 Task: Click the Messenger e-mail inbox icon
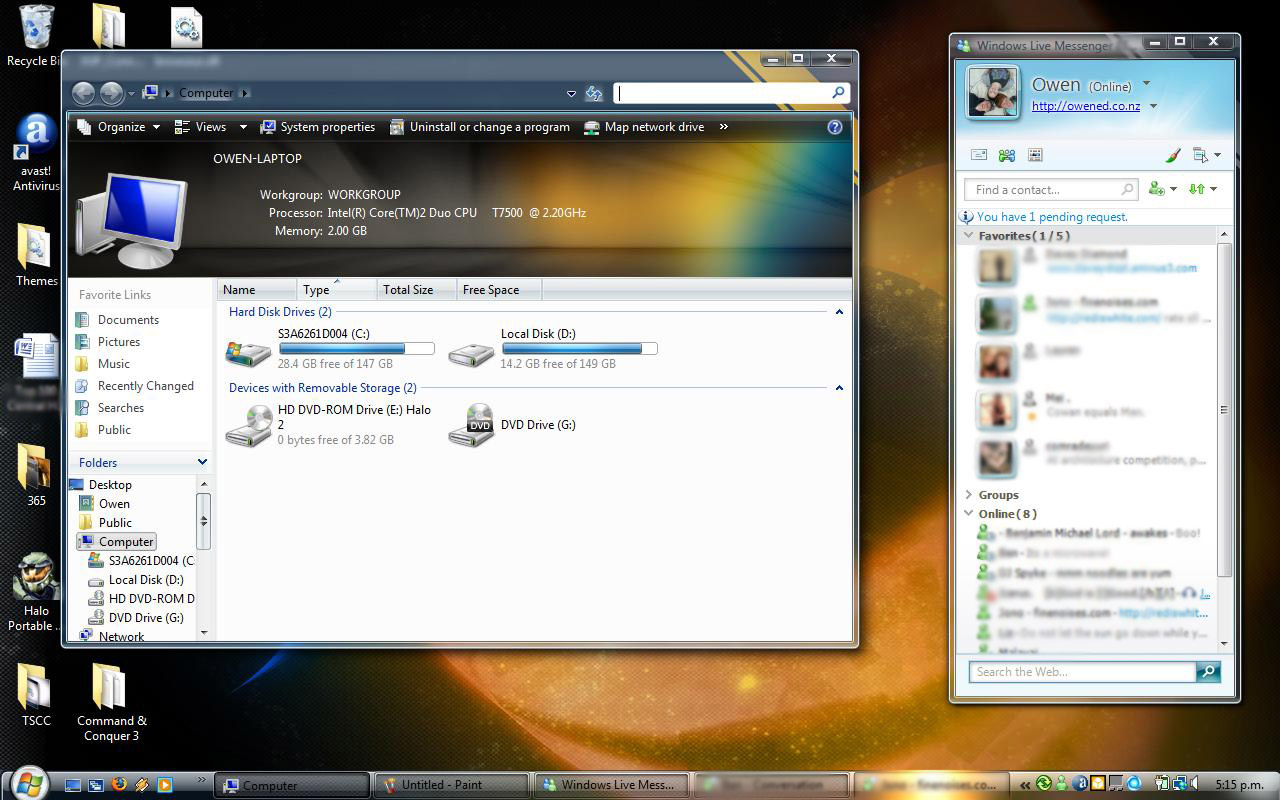click(x=979, y=155)
